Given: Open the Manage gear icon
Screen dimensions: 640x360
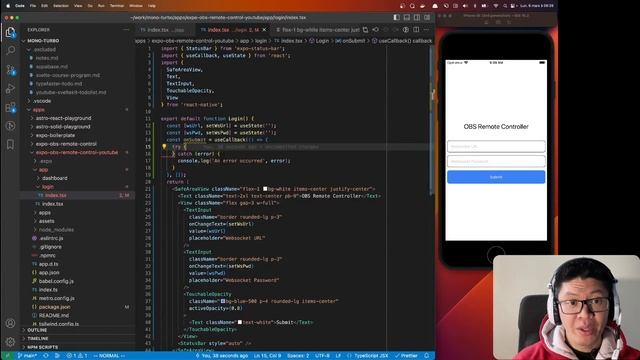Looking at the screenshot, I should [11, 341].
